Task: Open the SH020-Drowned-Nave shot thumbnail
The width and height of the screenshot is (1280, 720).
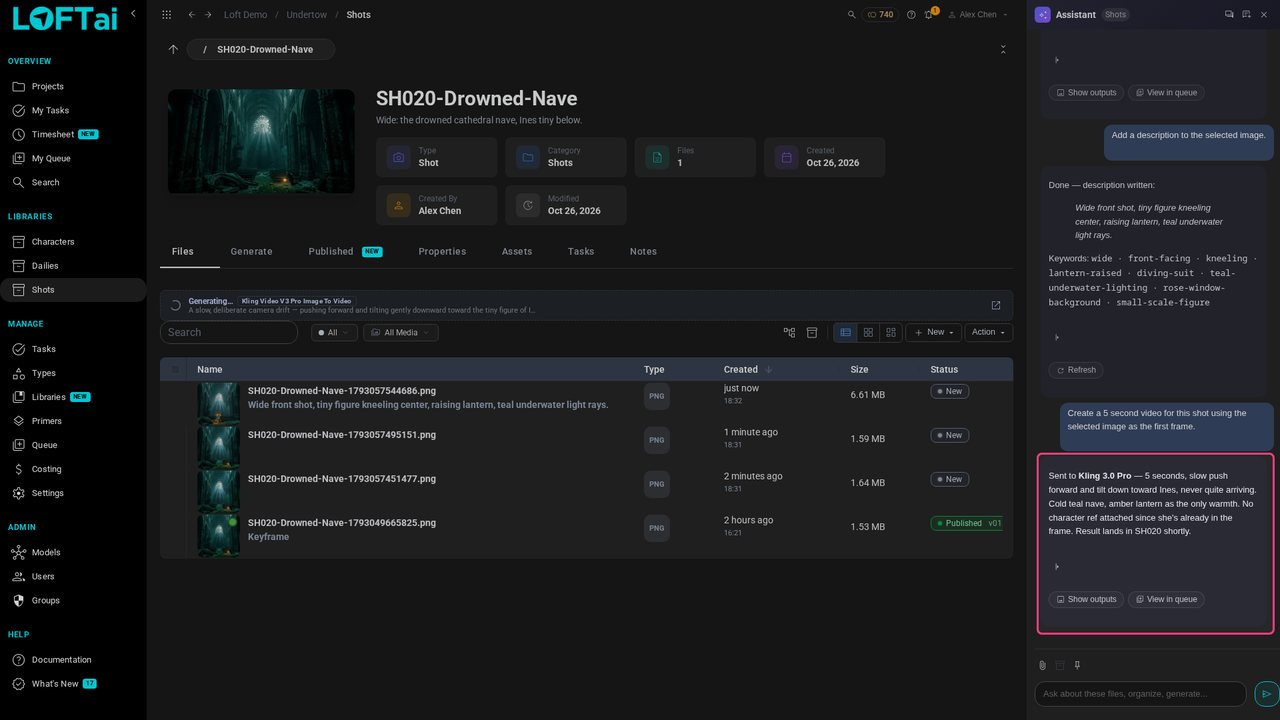Action: point(261,141)
